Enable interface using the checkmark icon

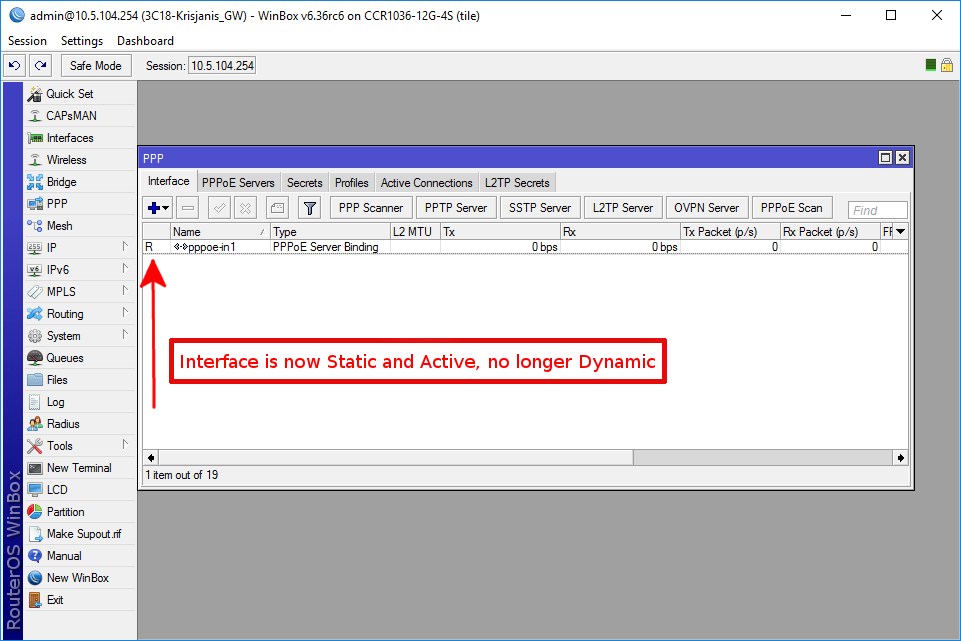[216, 209]
